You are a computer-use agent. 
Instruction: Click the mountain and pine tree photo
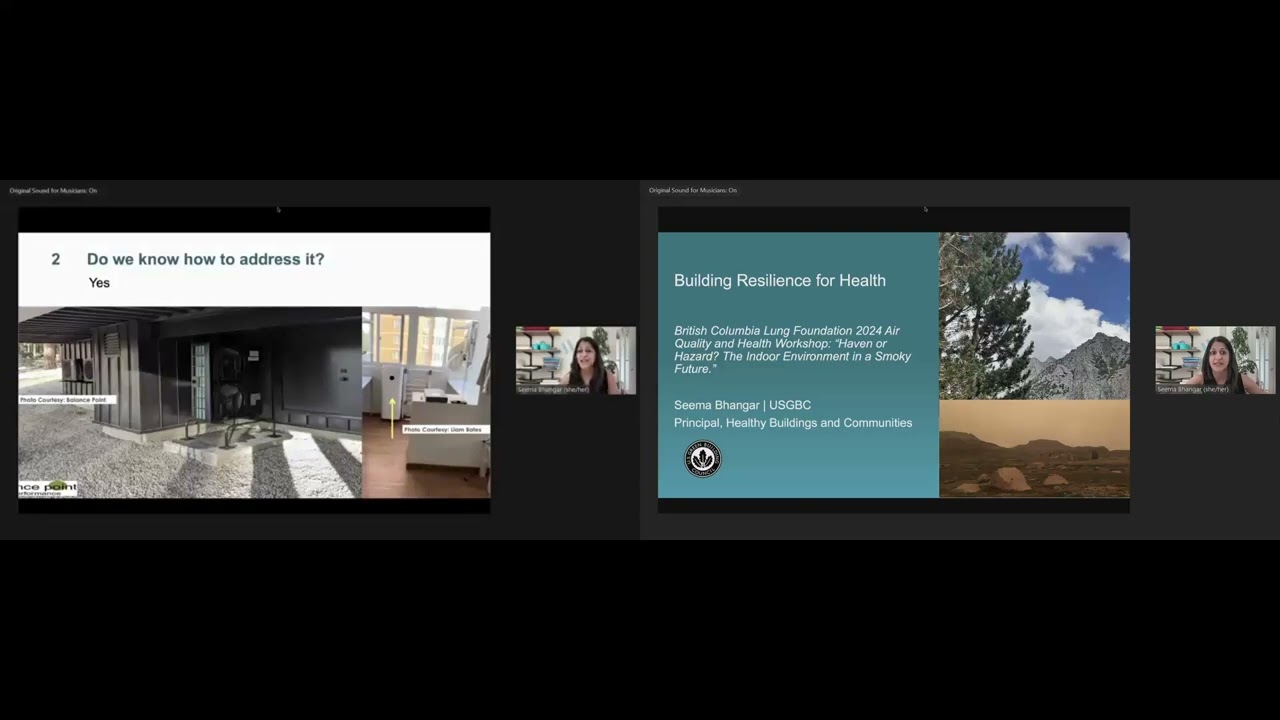pos(1034,316)
